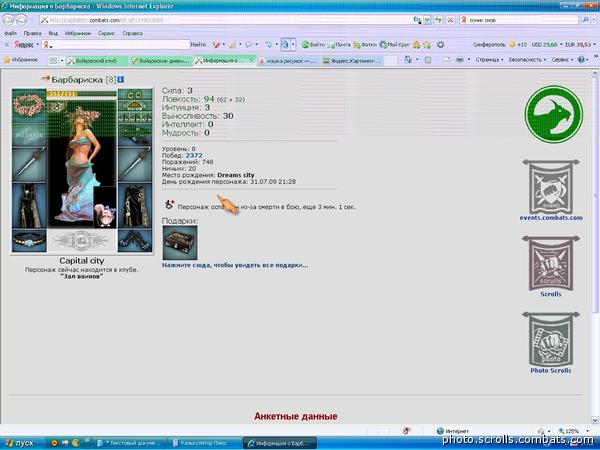Go back with the browser Back arrow
Screen dimensions: 600x450
click(x=8, y=20)
